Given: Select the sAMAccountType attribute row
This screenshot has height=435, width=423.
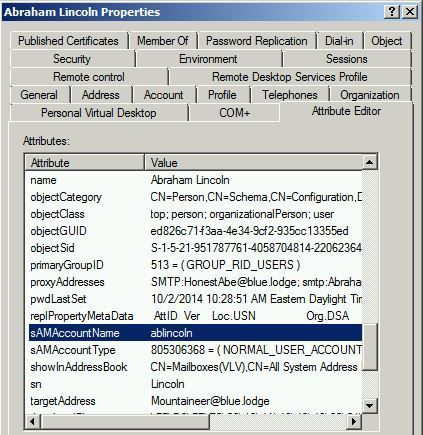Looking at the screenshot, I should pyautogui.click(x=195, y=350).
